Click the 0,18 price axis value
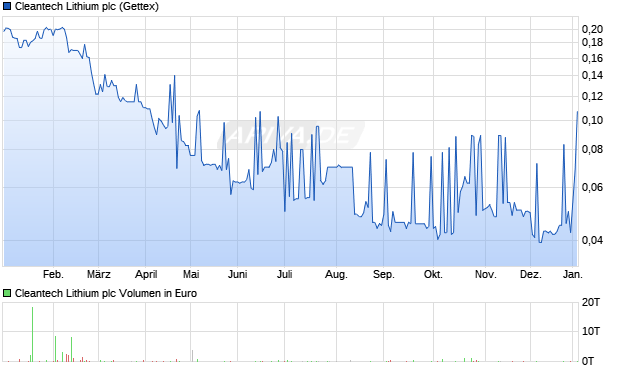Screen dimensions: 620x371 (592, 42)
